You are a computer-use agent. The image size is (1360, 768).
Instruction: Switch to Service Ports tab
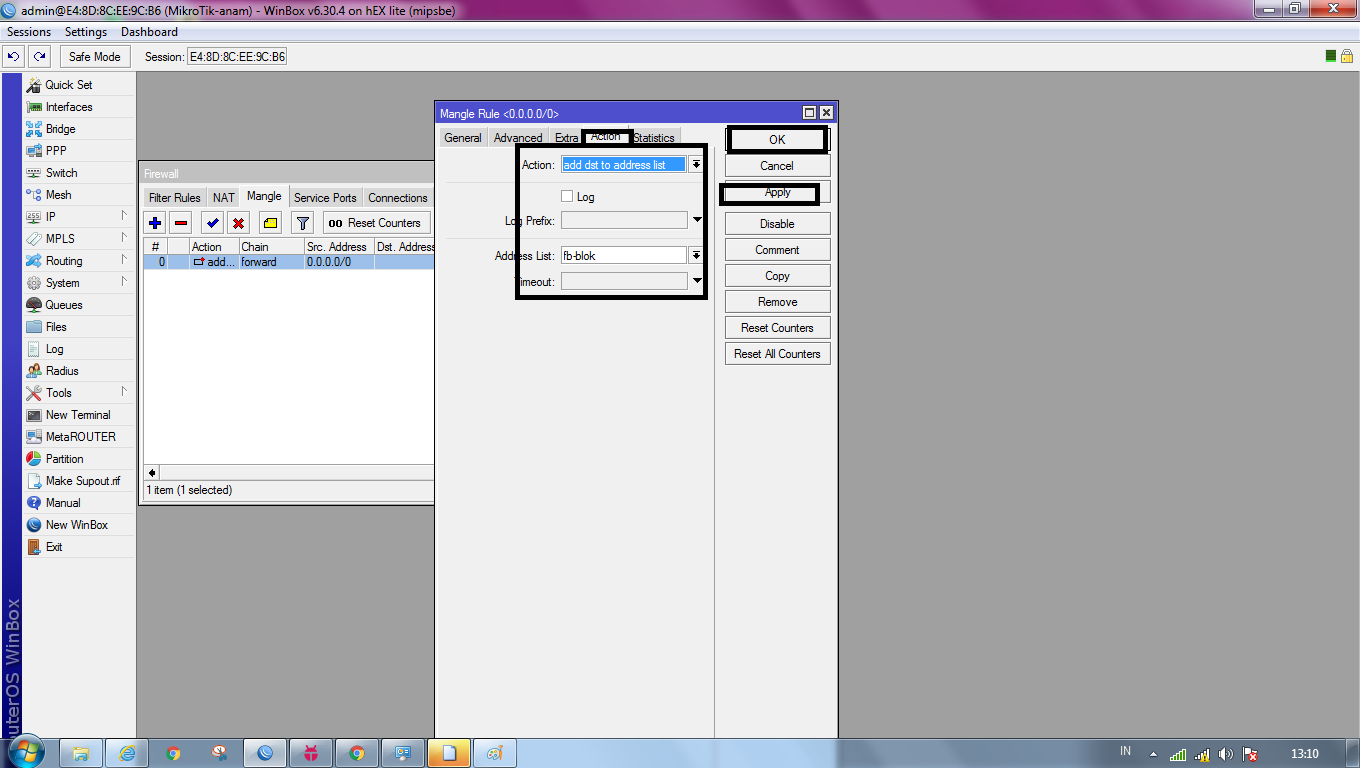[325, 198]
